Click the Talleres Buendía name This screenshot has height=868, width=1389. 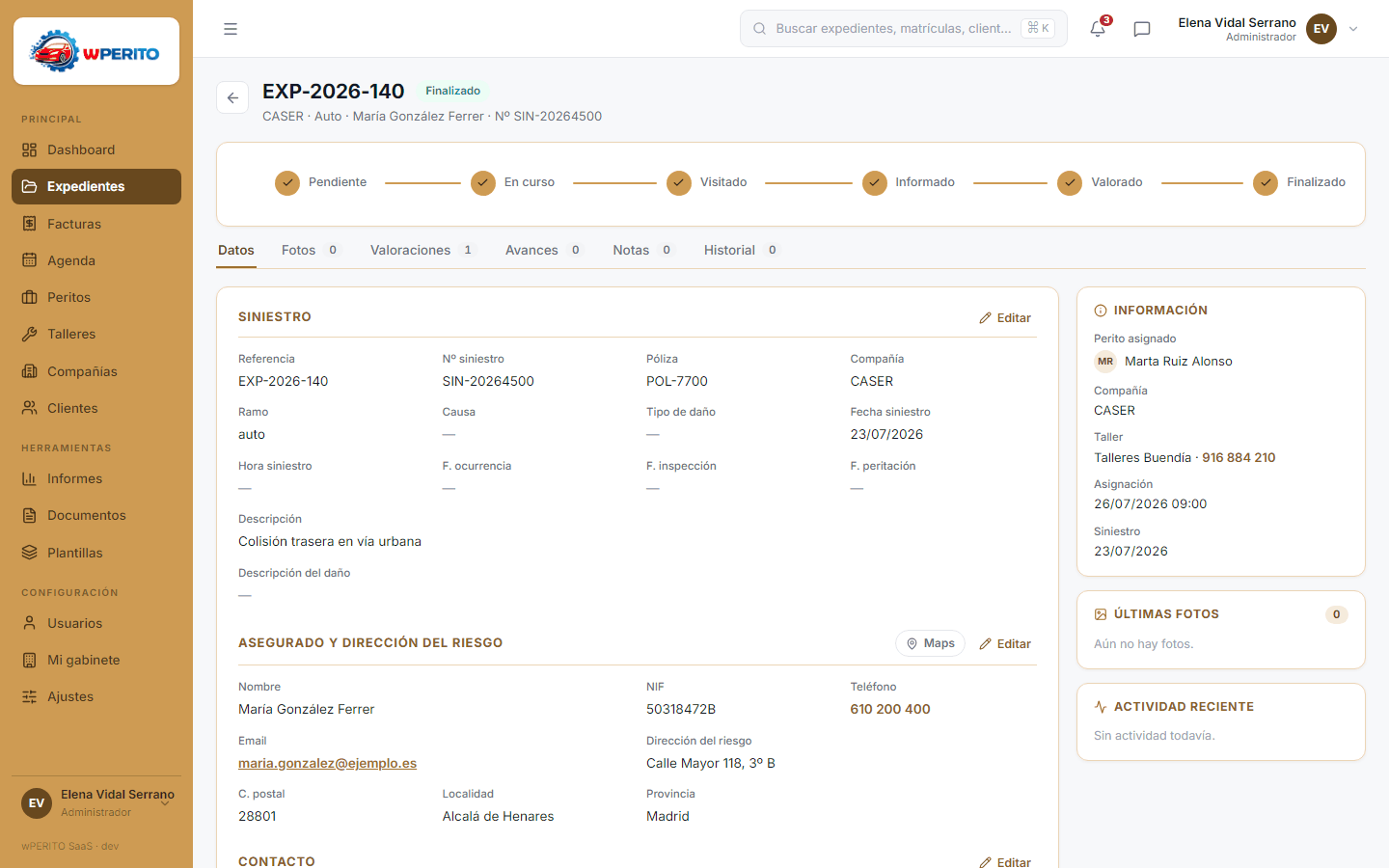click(x=1142, y=457)
